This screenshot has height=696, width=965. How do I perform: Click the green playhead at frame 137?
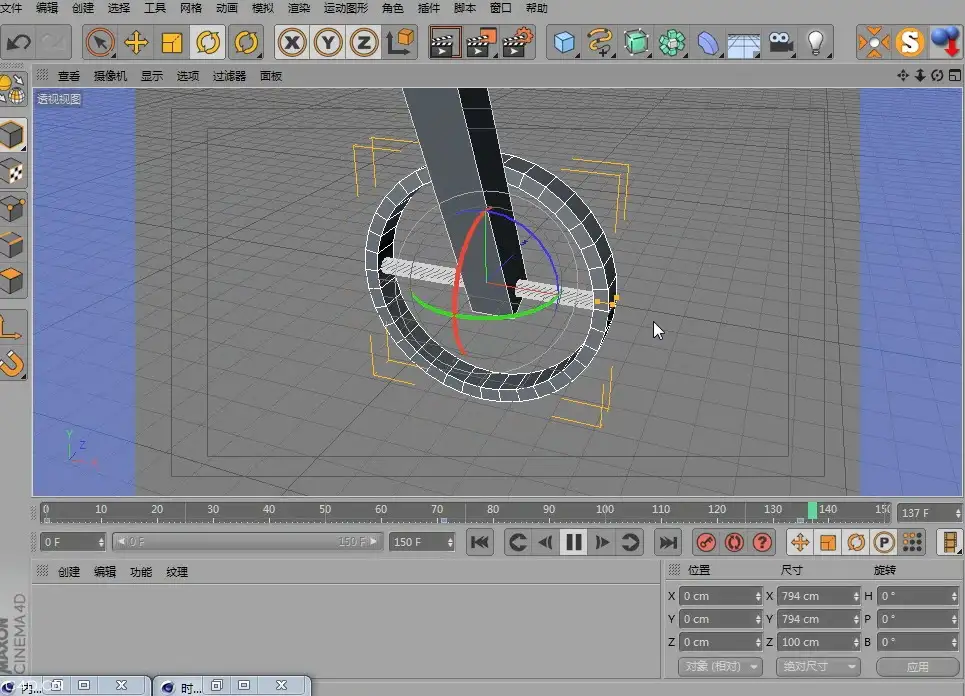pos(812,511)
